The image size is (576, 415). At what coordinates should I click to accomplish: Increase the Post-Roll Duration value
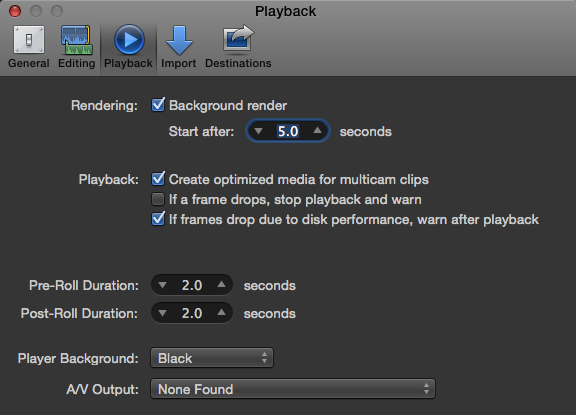tap(221, 312)
